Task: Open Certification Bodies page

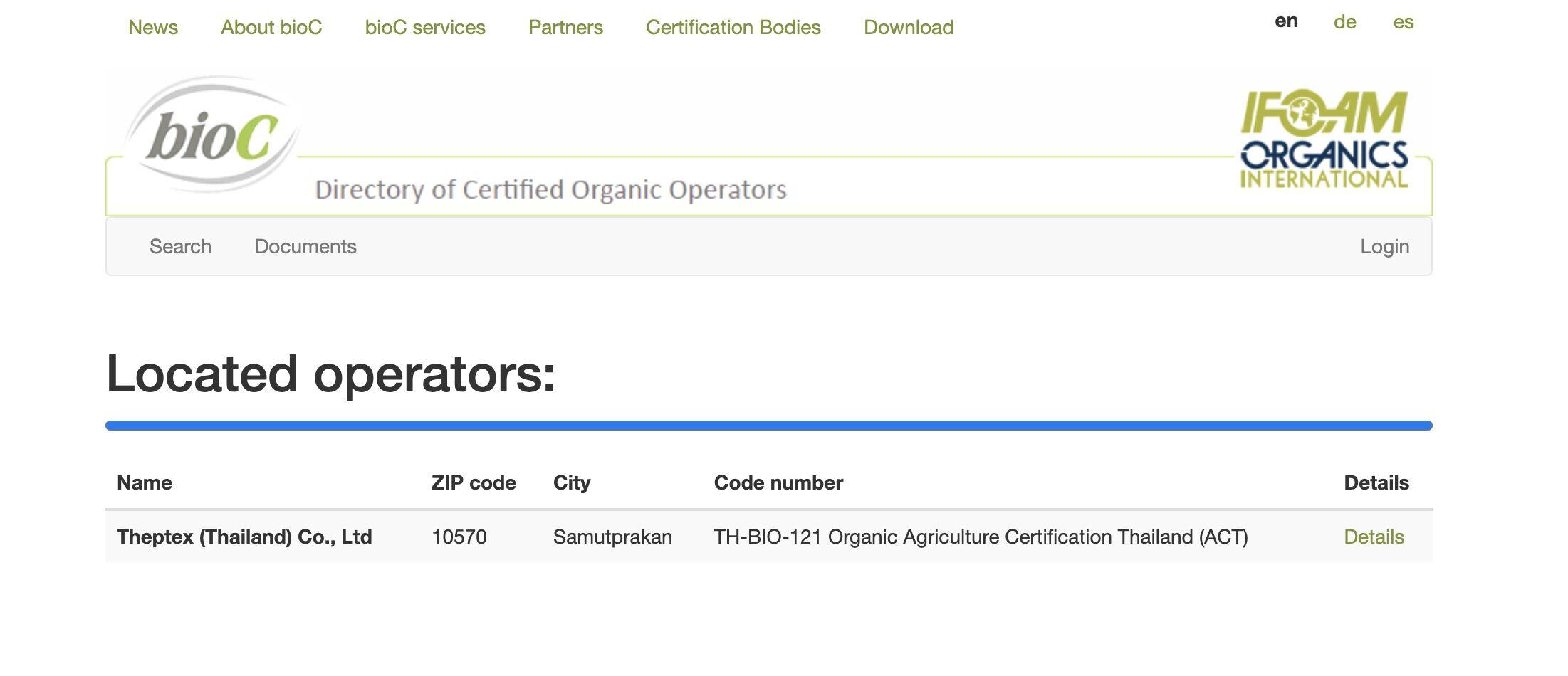Action: click(x=733, y=28)
